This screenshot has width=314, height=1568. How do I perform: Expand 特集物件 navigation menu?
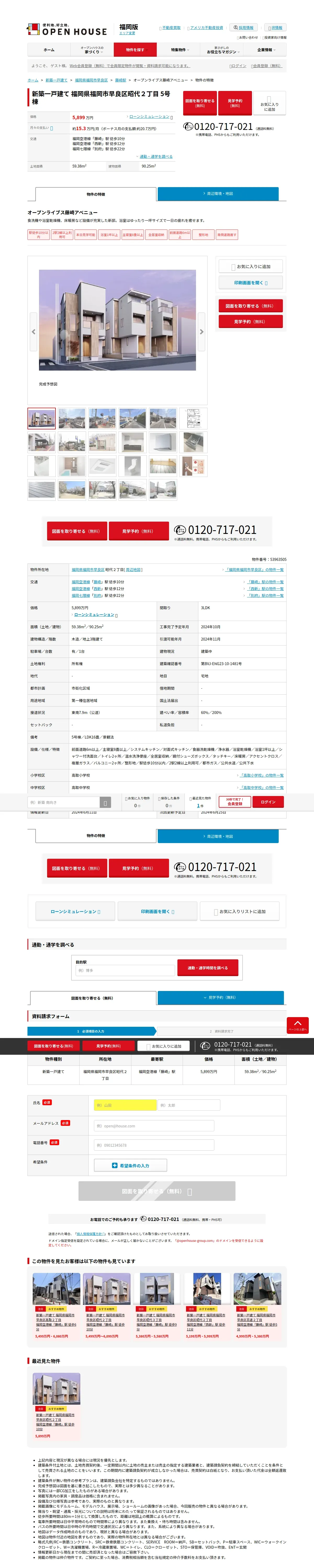pos(179,50)
